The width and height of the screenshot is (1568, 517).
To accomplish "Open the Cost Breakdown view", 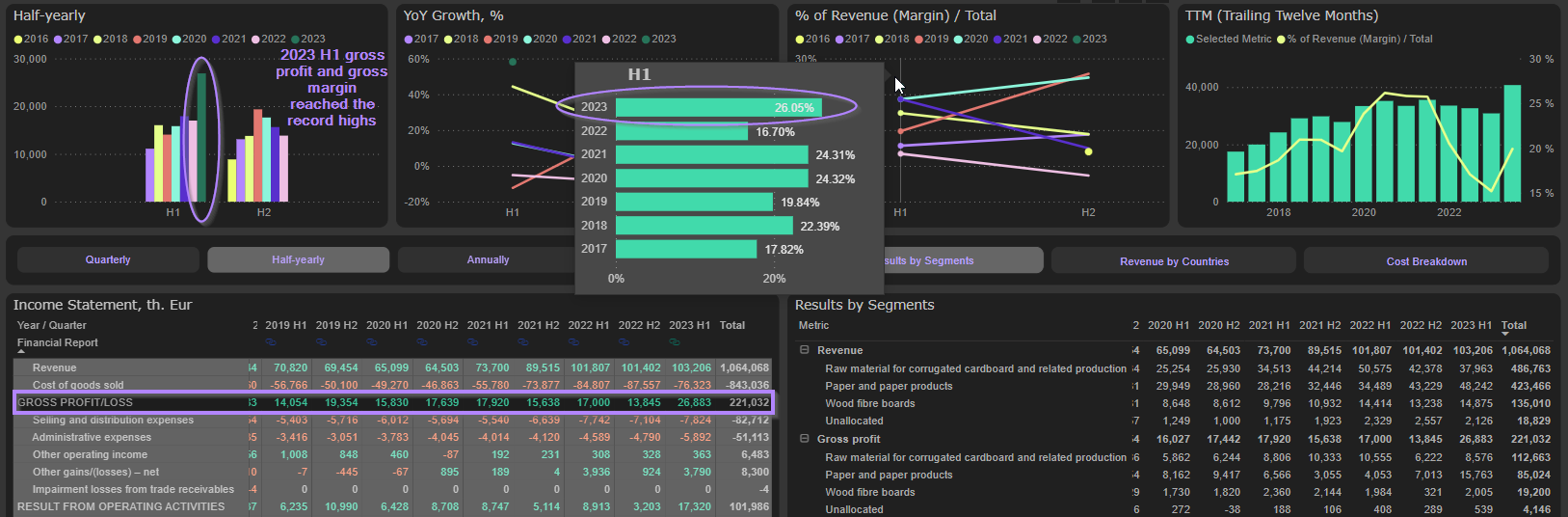I will (1426, 261).
